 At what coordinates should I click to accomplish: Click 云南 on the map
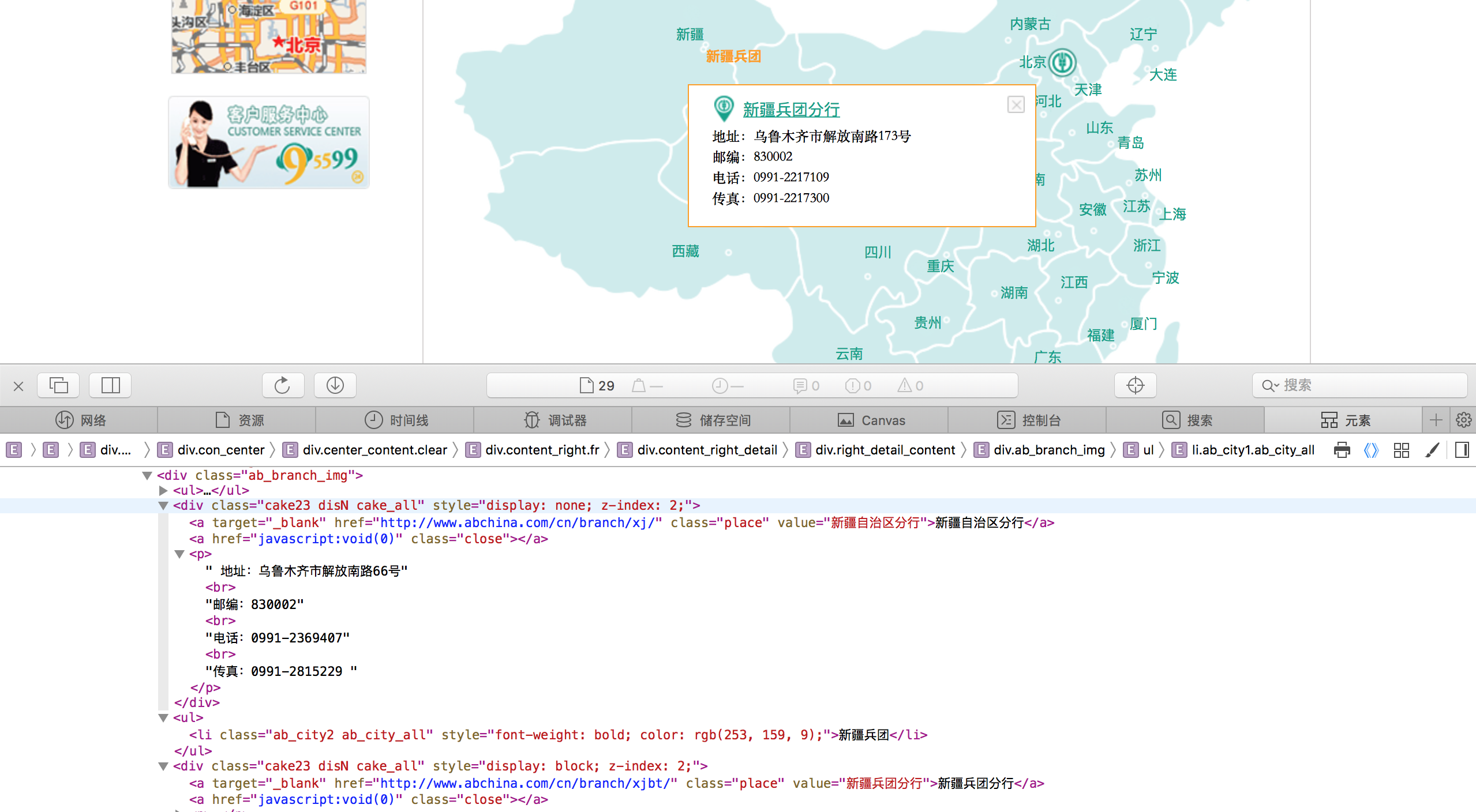(x=850, y=354)
